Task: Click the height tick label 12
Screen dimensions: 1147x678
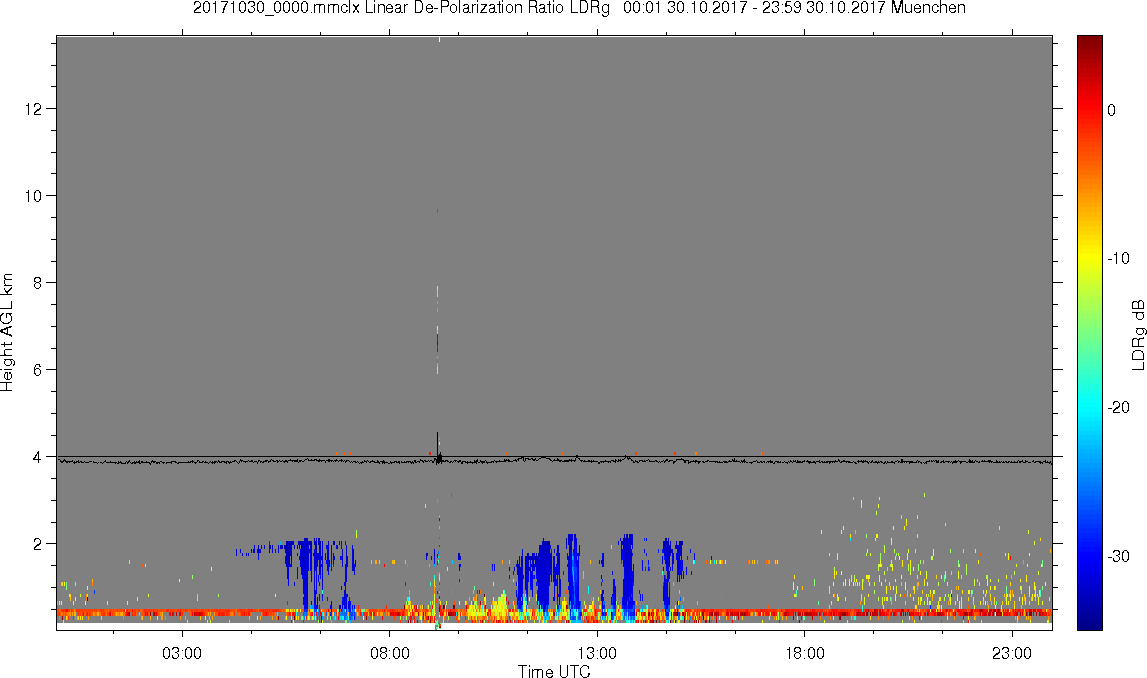Action: point(34,109)
